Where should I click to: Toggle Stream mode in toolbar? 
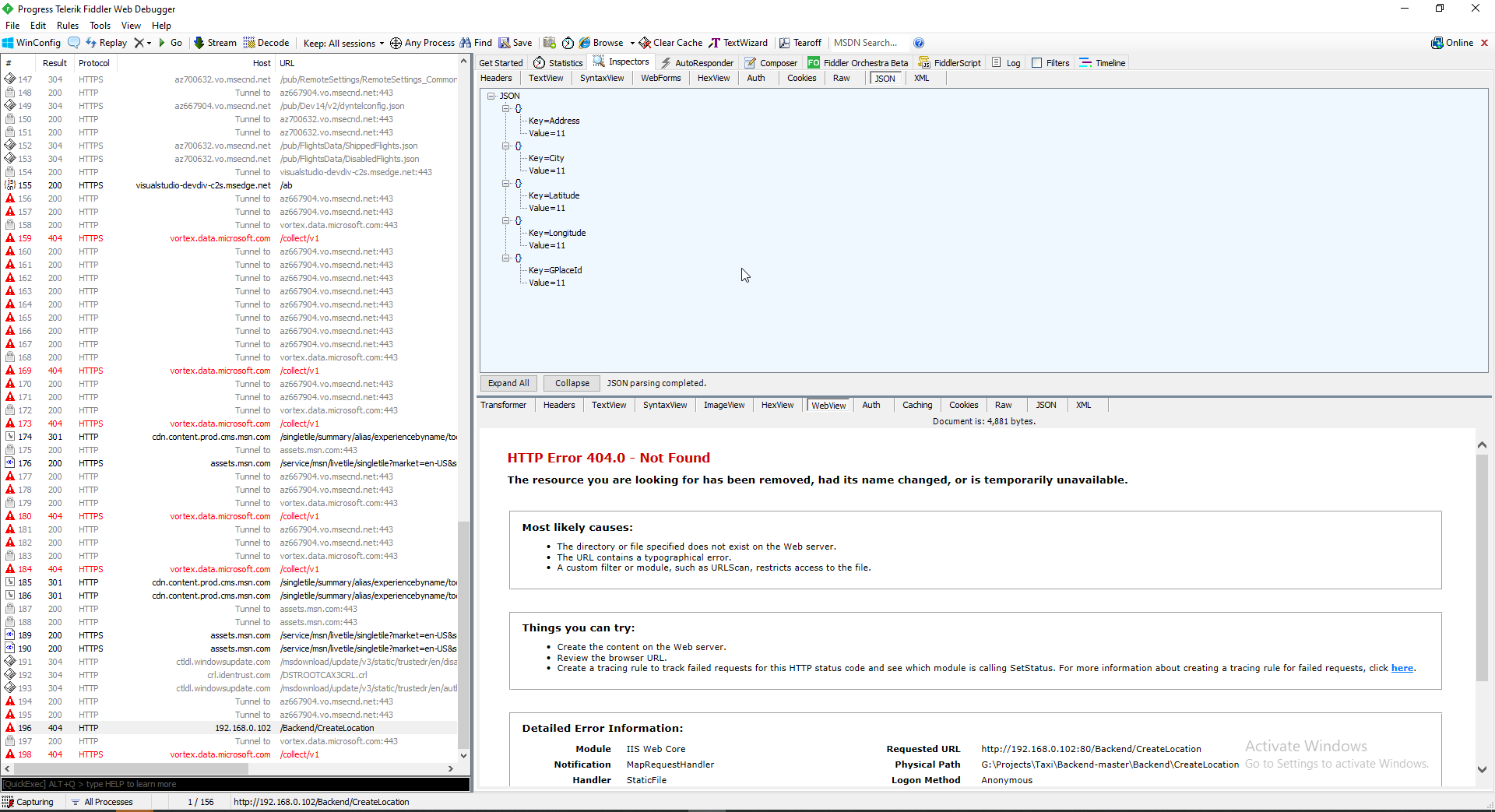point(215,43)
